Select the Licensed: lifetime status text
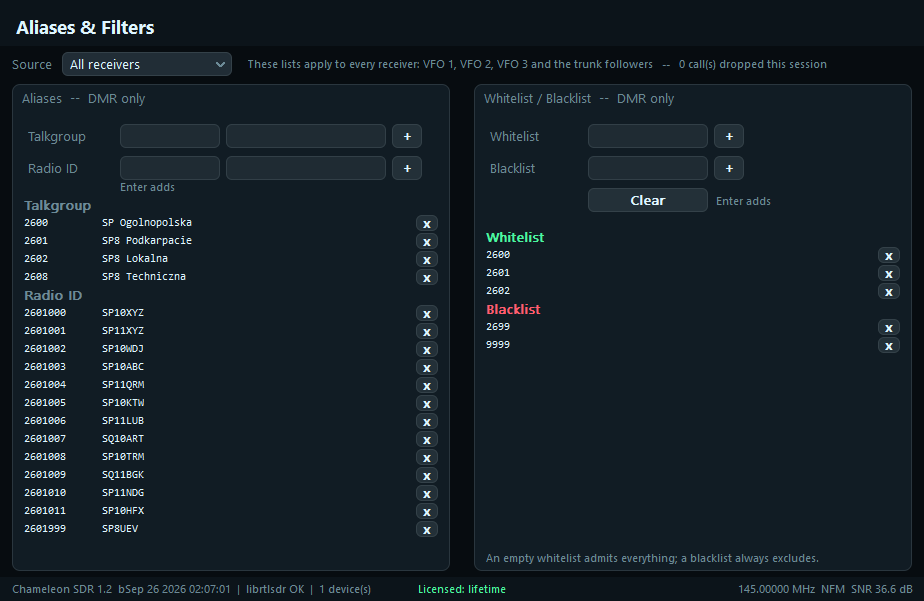Screen dimensions: 924x601 click(x=462, y=589)
